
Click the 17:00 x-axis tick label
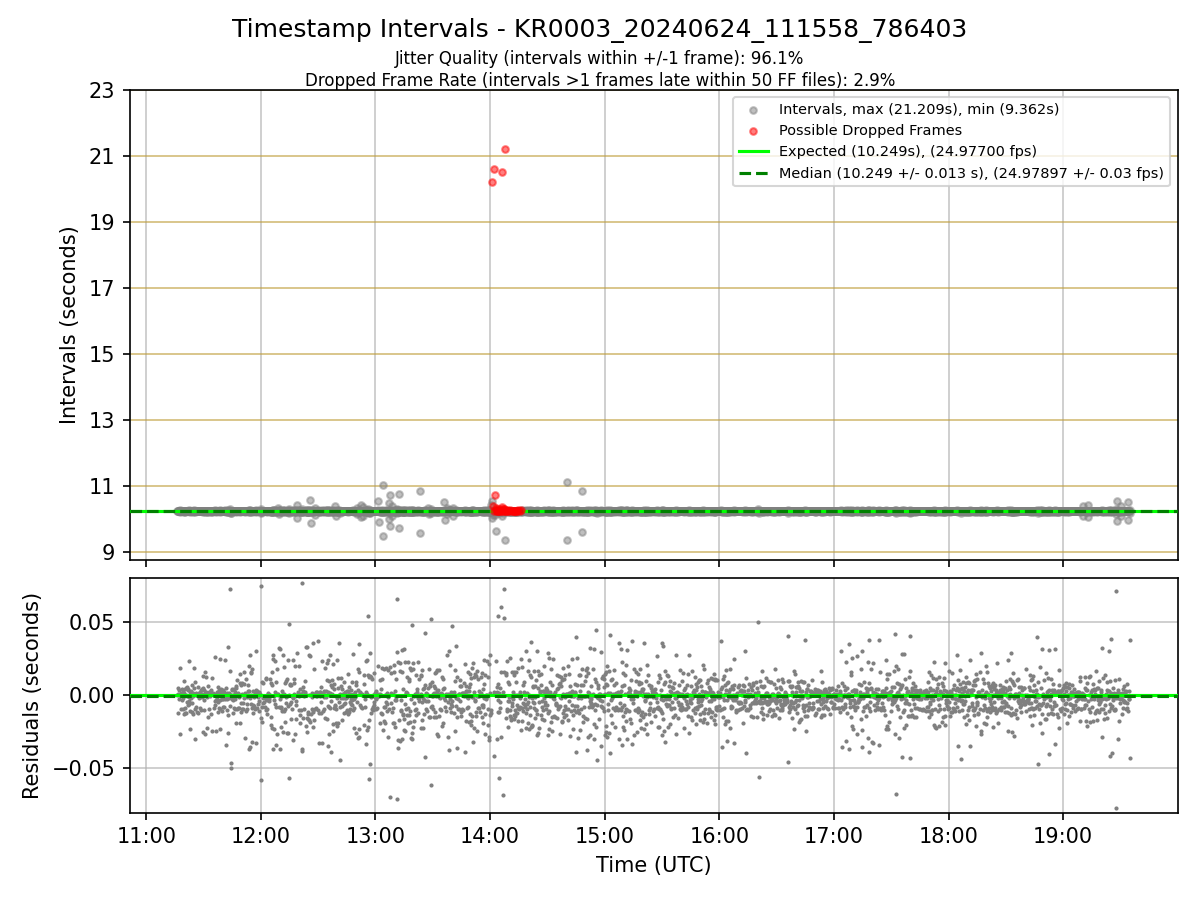click(834, 836)
